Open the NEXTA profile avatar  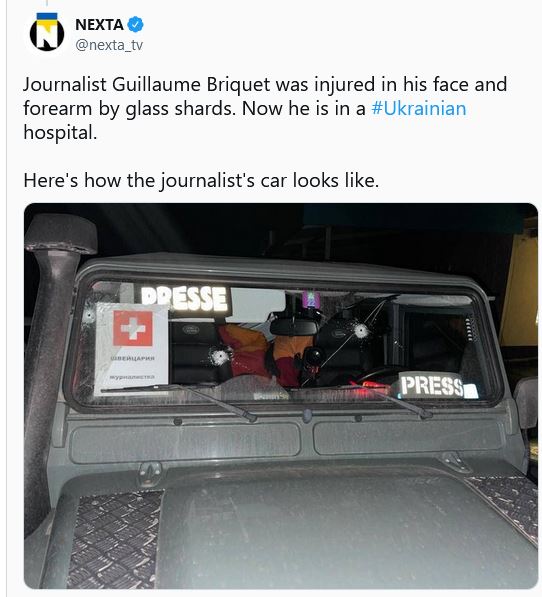click(47, 34)
